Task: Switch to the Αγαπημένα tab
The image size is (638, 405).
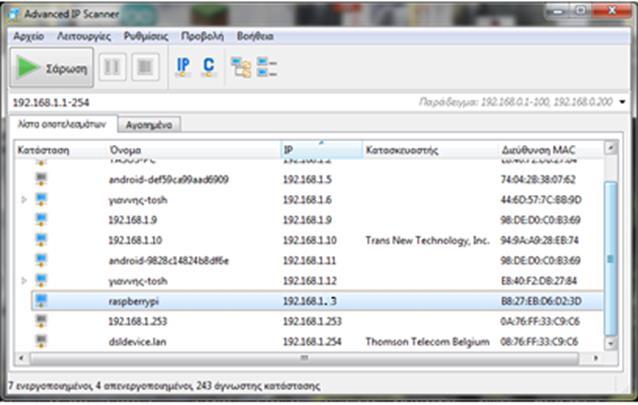Action: pos(149,125)
